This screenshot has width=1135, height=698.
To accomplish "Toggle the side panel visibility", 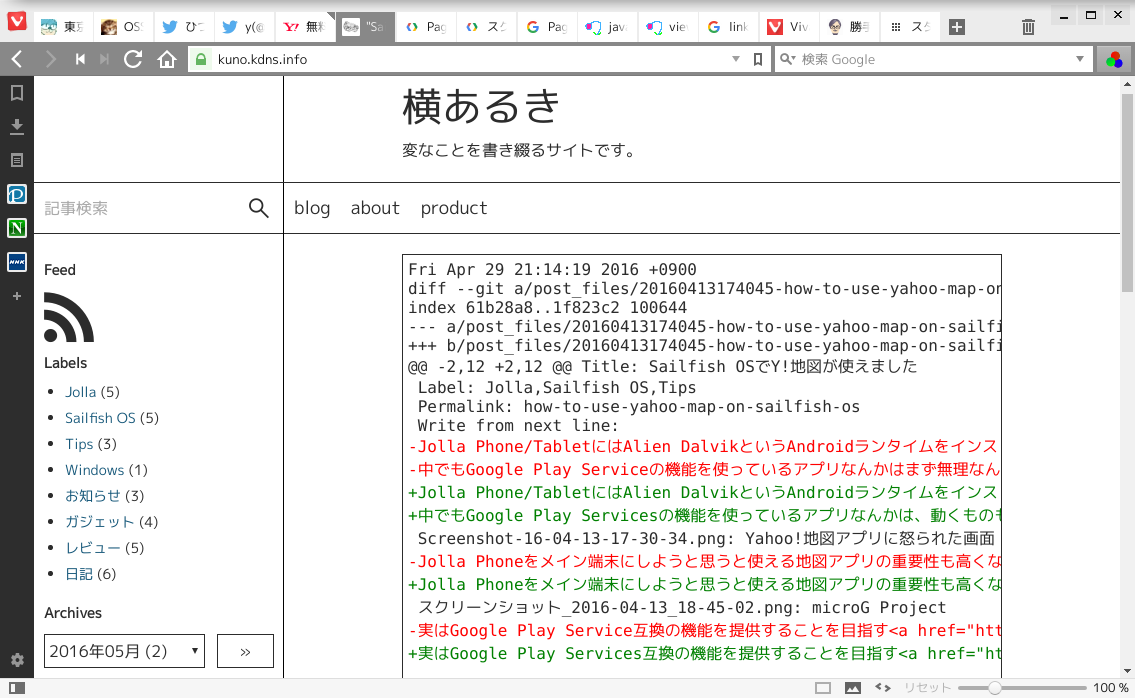I will coord(17,687).
